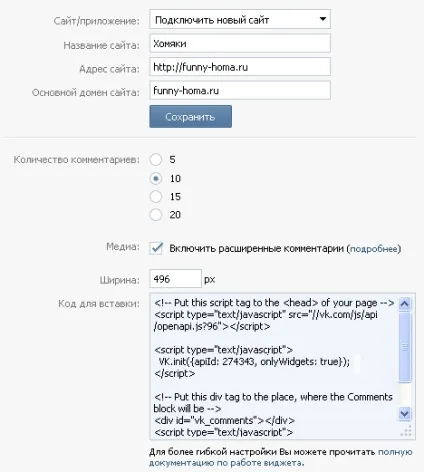Select the Подключить новый сайт combo box
The width and height of the screenshot is (424, 472).
point(240,19)
